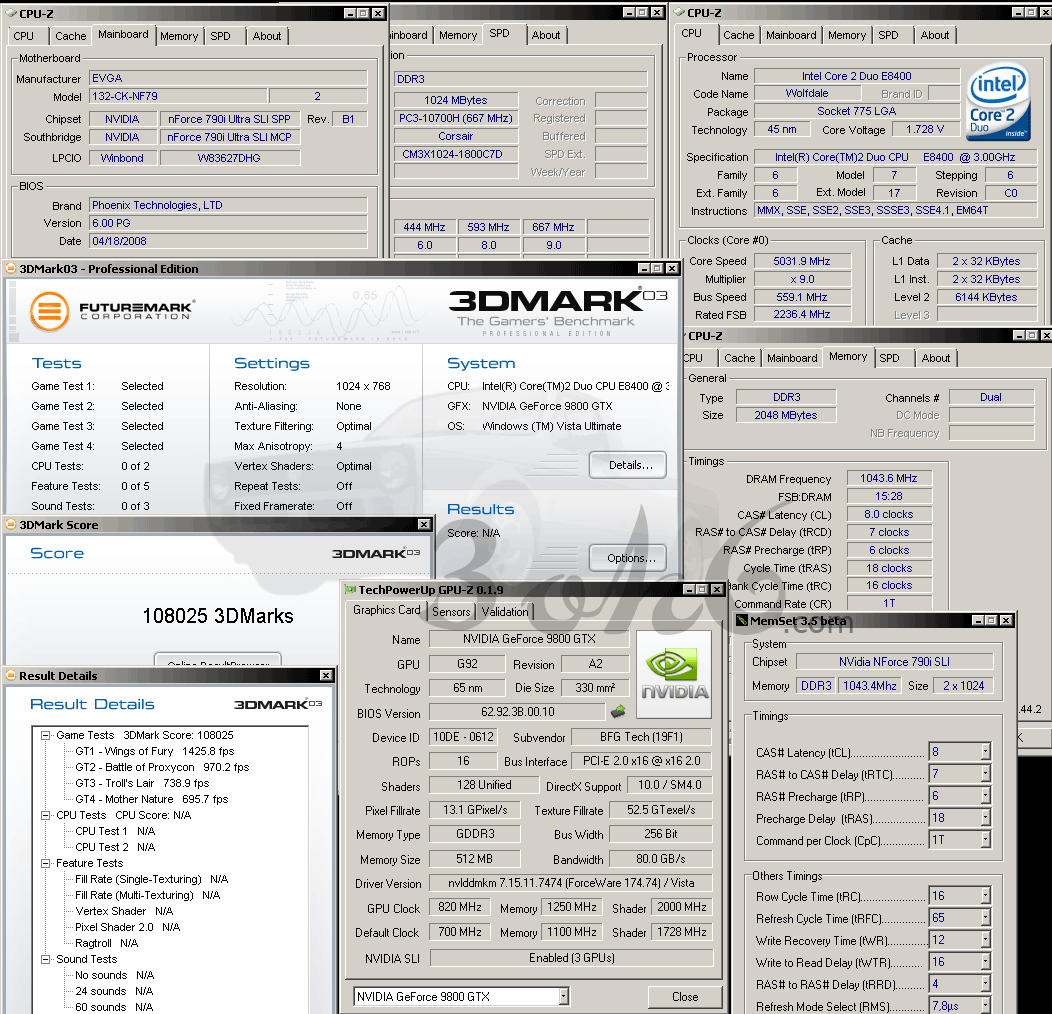The width and height of the screenshot is (1052, 1014).
Task: Open Mainboard tab in the processor CPU-Z window
Action: click(x=791, y=35)
